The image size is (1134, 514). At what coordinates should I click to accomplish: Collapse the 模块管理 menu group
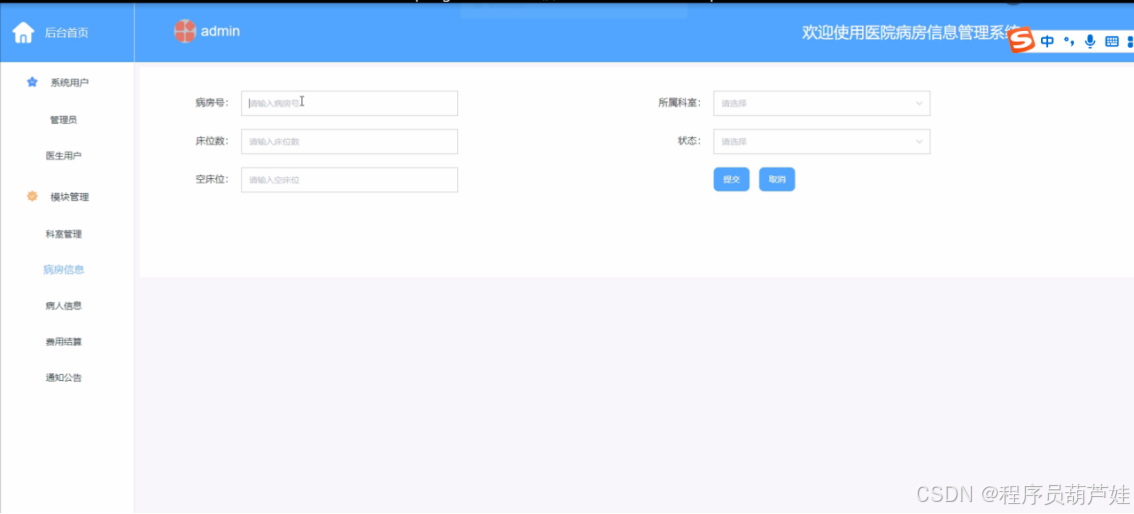click(67, 197)
